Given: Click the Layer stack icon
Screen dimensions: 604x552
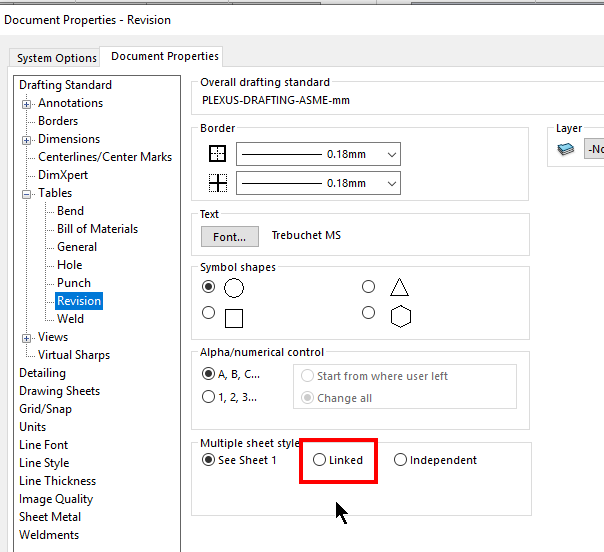Looking at the screenshot, I should click(x=567, y=149).
